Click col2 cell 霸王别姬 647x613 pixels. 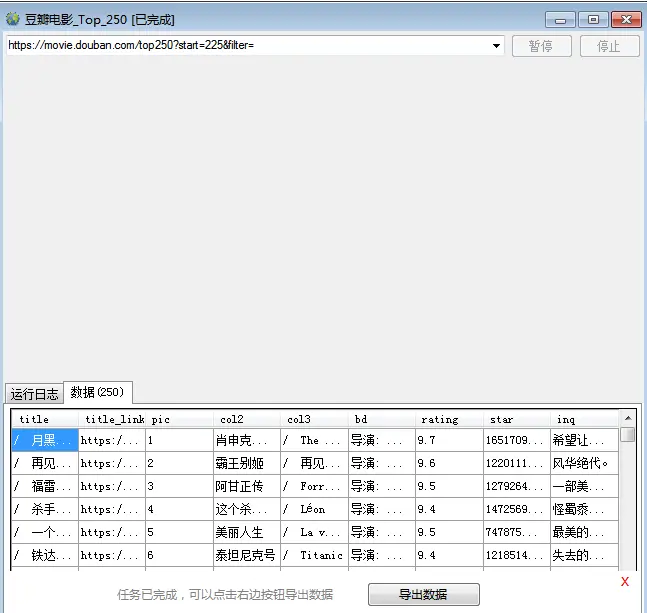click(247, 463)
